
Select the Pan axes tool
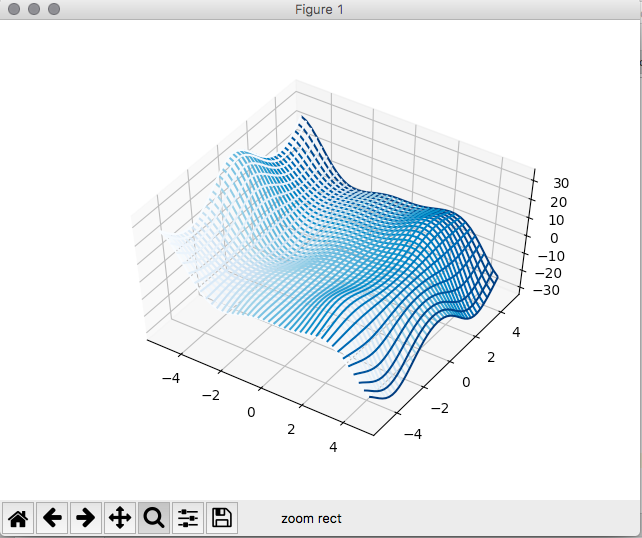pyautogui.click(x=120, y=518)
